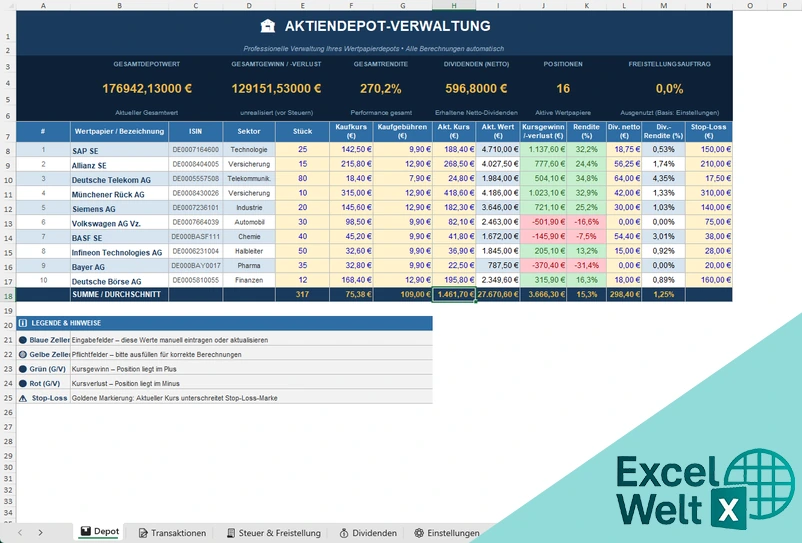Click Deutsche Telekom Div.-Rendite 4,35%
The image size is (802, 543).
(x=663, y=179)
